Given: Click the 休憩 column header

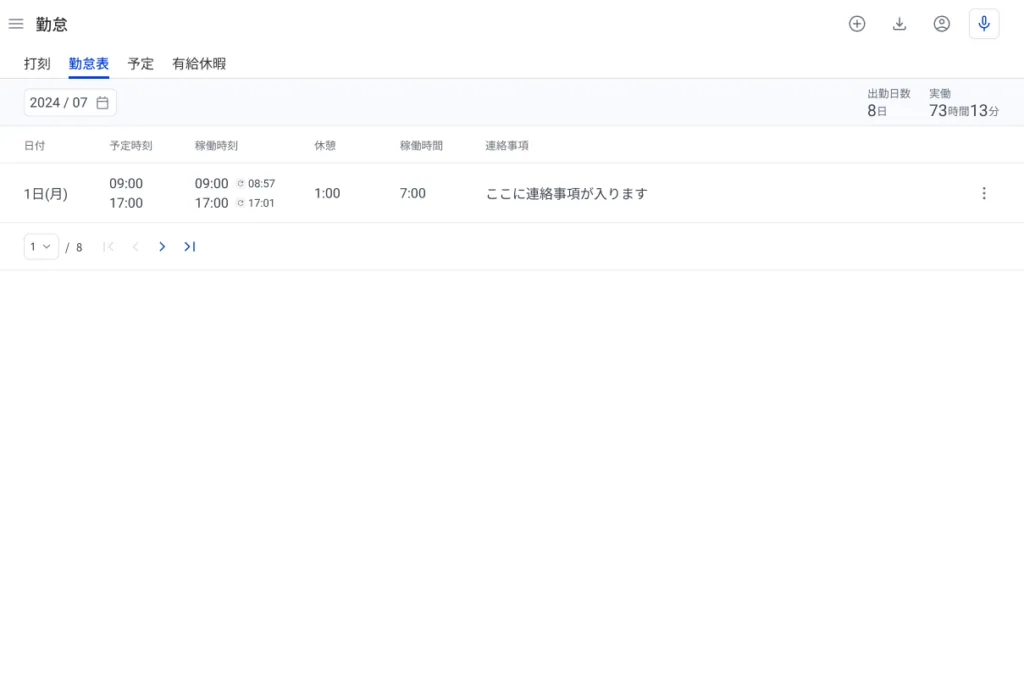Looking at the screenshot, I should 325,146.
